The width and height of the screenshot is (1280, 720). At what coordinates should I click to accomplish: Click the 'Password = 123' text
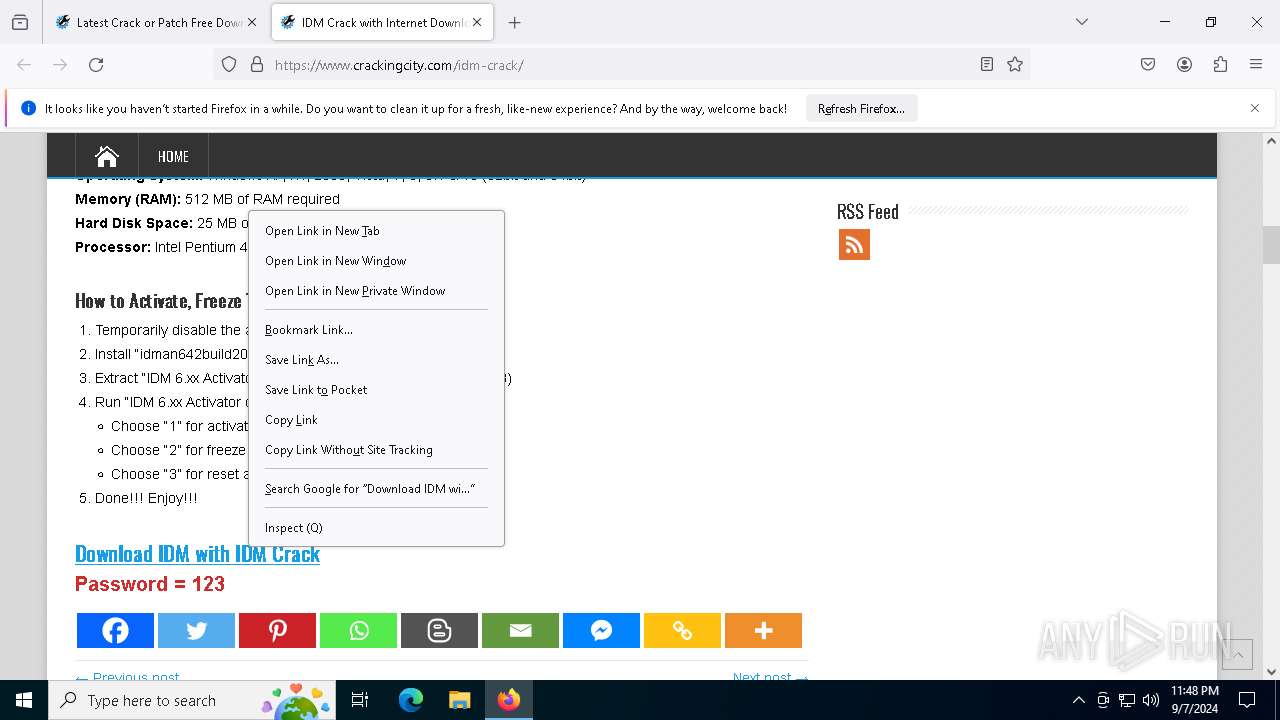[x=150, y=584]
